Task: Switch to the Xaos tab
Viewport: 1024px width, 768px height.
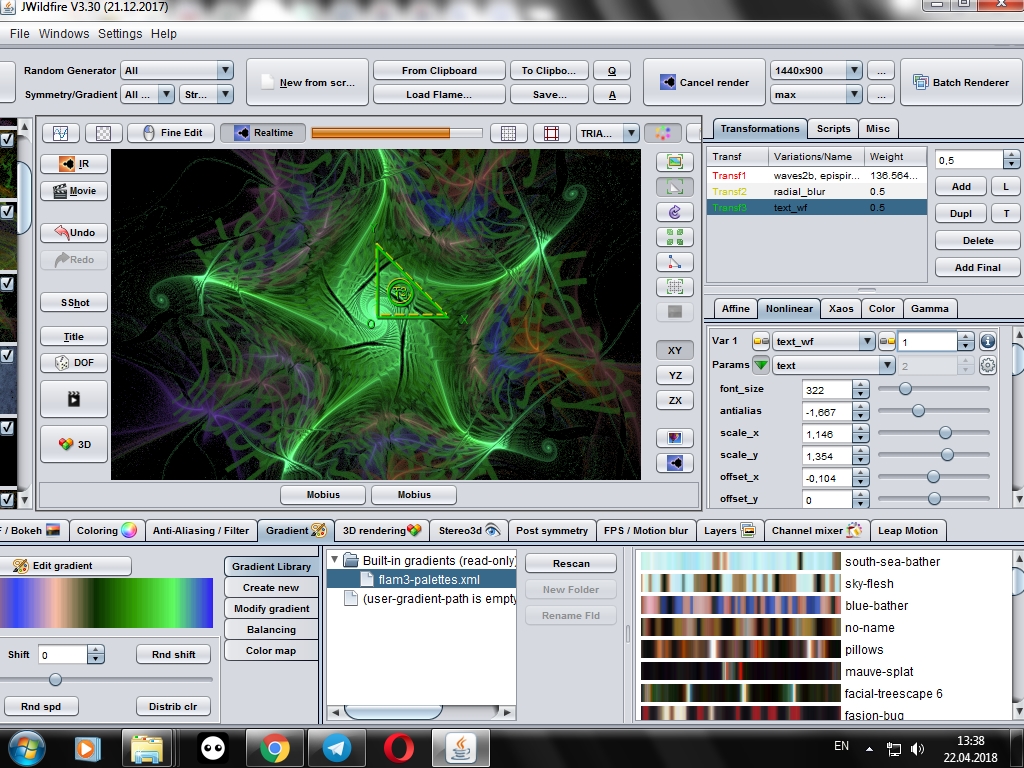Action: click(840, 309)
